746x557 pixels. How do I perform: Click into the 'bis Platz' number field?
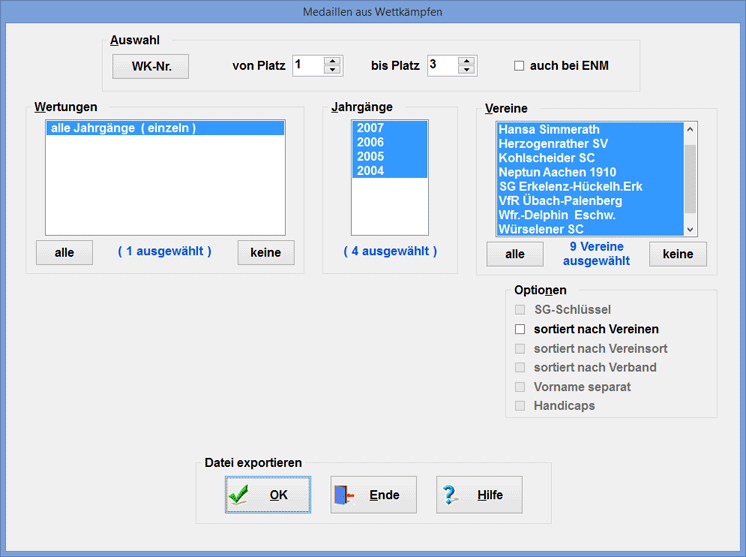(441, 65)
